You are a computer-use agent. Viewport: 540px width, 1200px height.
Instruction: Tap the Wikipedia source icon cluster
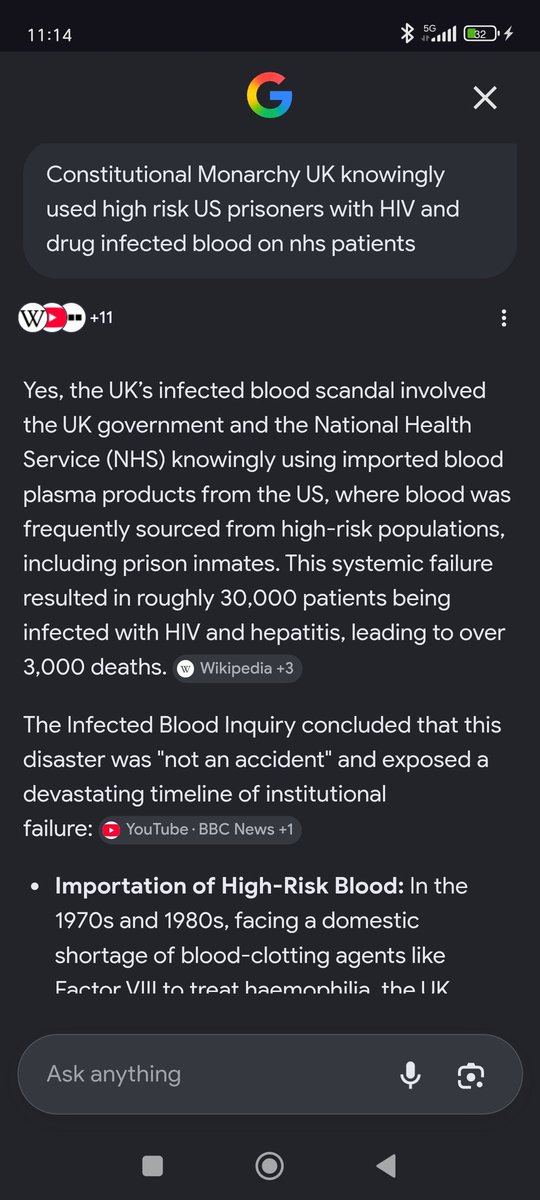click(32, 318)
